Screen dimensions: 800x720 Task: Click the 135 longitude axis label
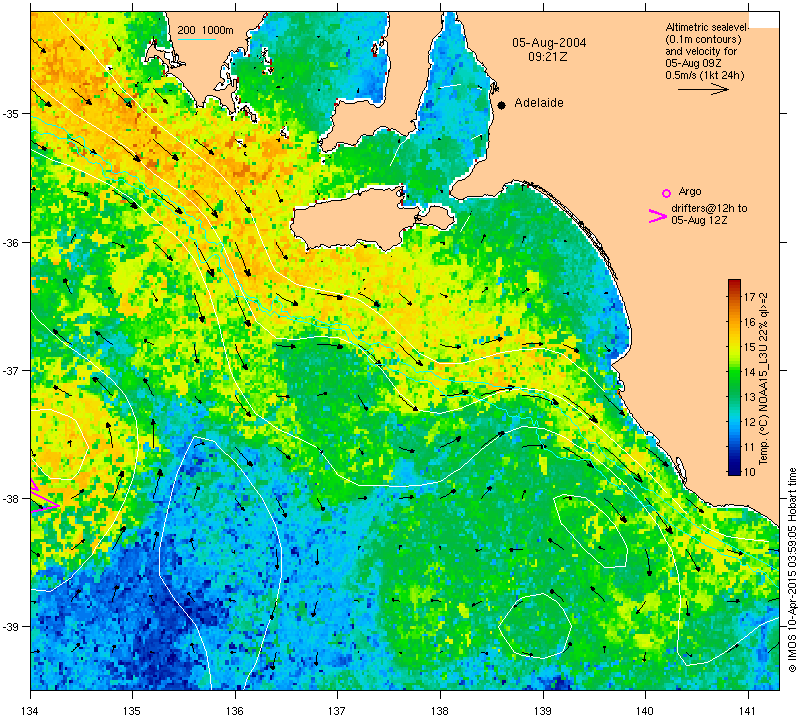[x=133, y=710]
